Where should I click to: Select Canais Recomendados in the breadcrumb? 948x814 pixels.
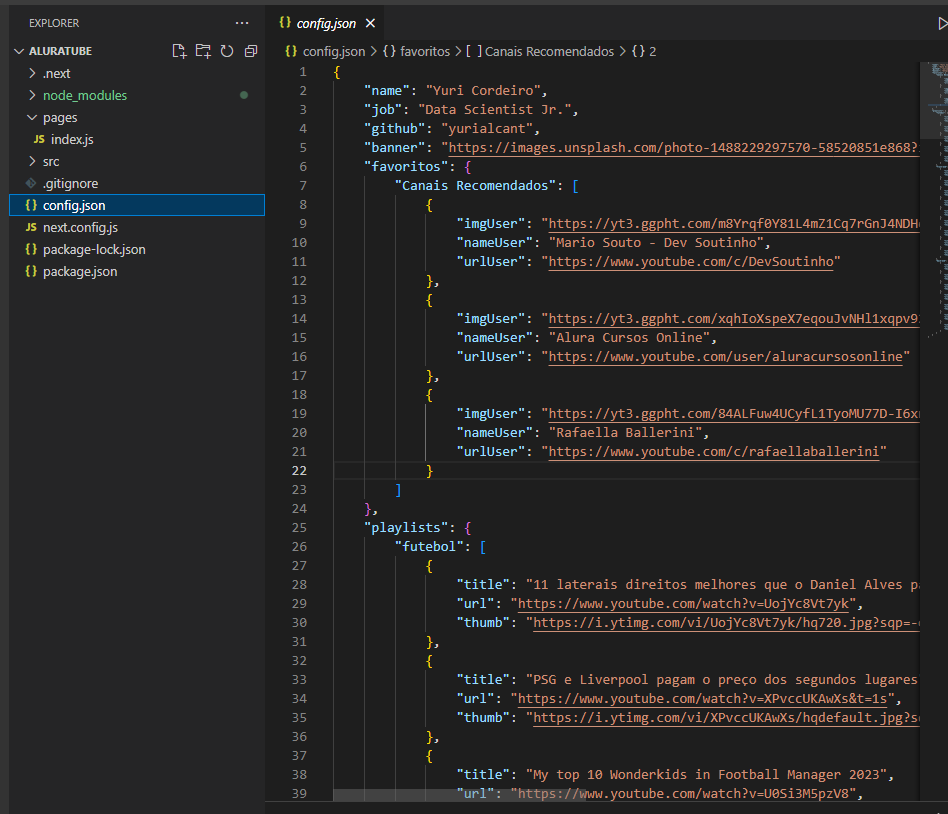pos(547,51)
